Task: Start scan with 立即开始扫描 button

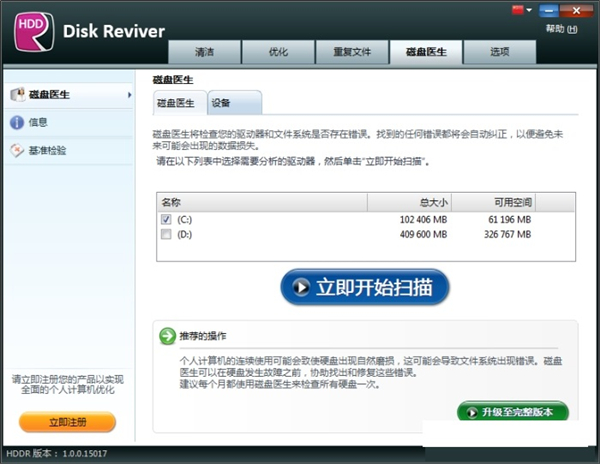Action: (365, 287)
